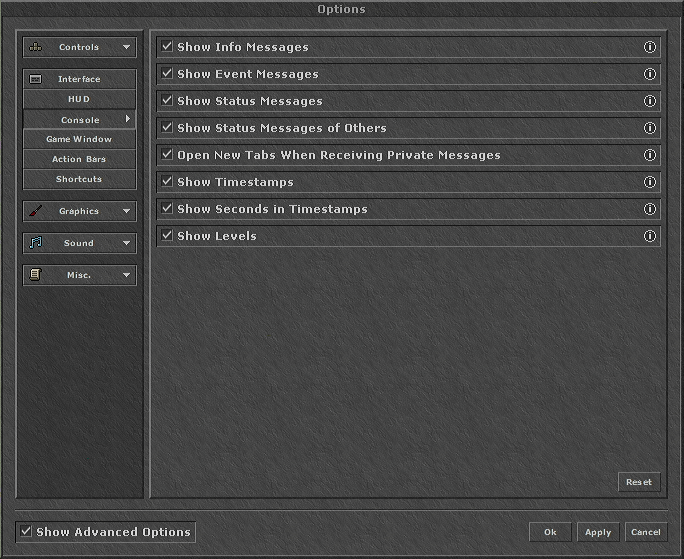Uncheck Show Levels
This screenshot has width=684, height=559.
167,235
